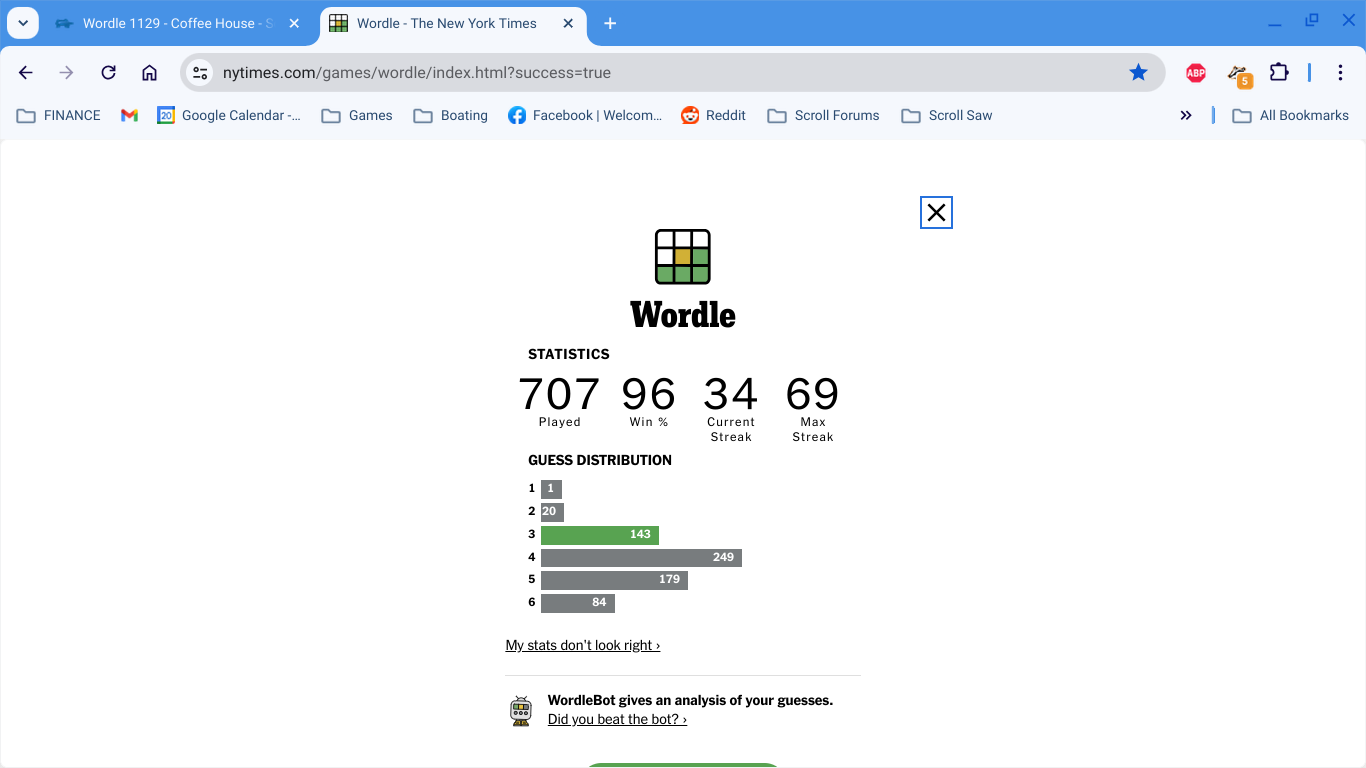The image size is (1366, 768).
Task: Show hidden bookmarks with double chevron
Action: [x=1185, y=115]
